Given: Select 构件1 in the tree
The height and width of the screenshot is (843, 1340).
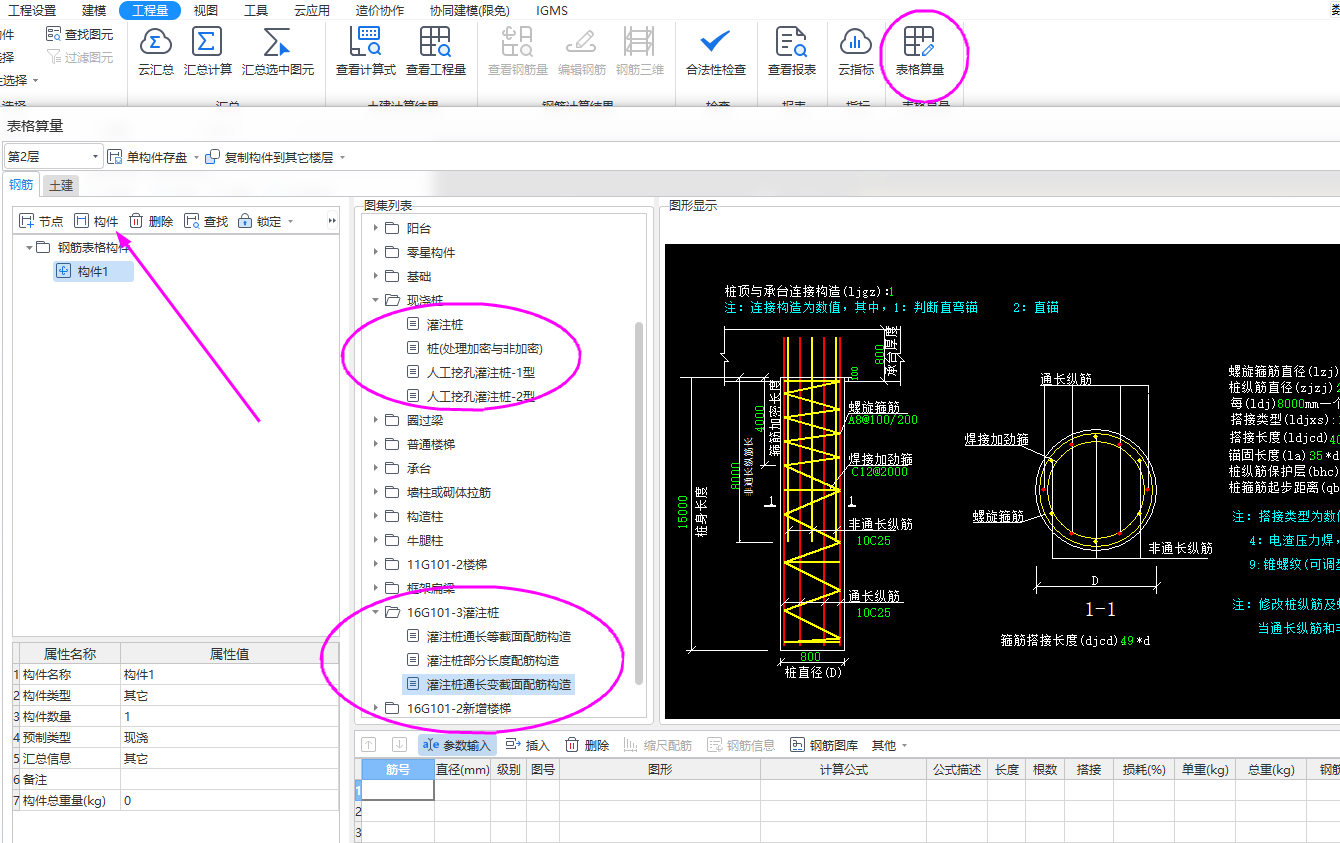Looking at the screenshot, I should click(x=93, y=271).
